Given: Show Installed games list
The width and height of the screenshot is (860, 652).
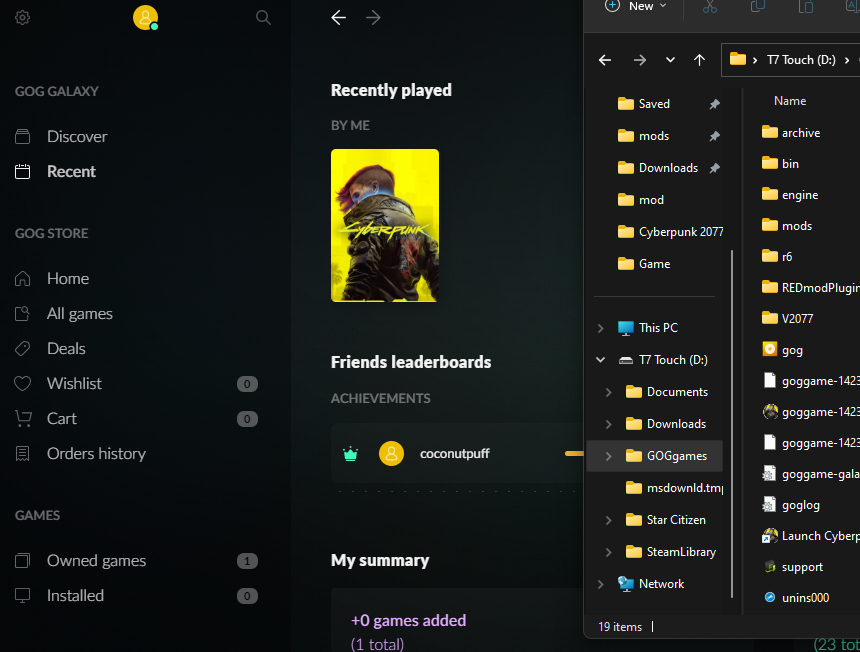Looking at the screenshot, I should coord(75,596).
